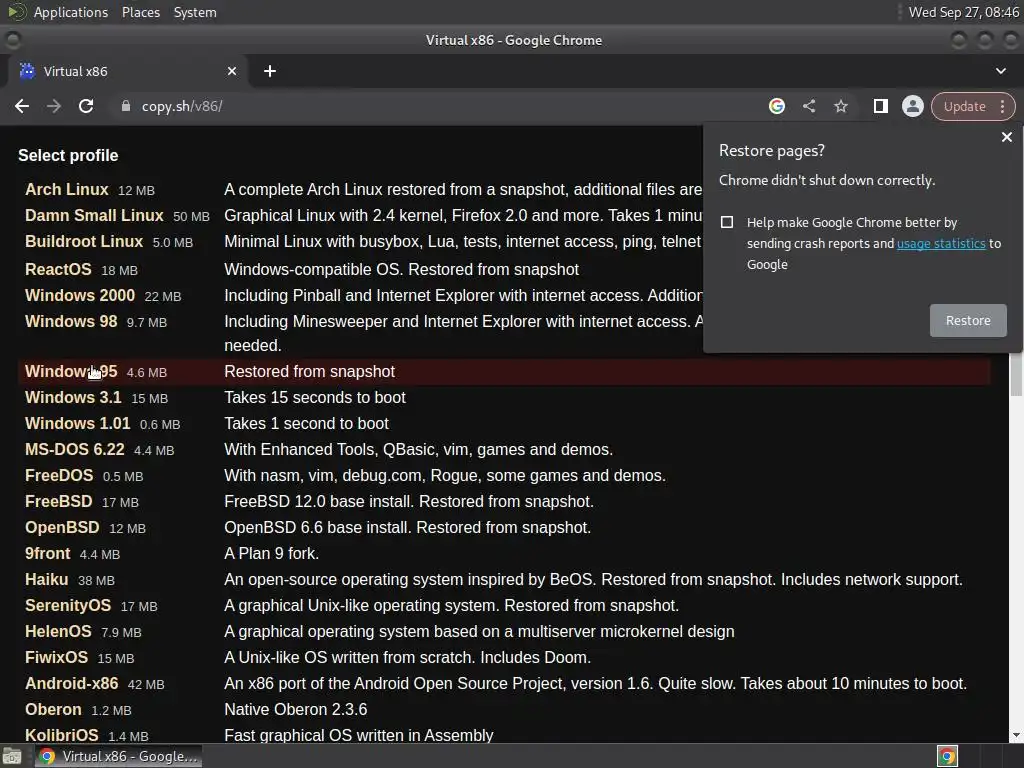Click the scrollbar down arrow
The width and height of the screenshot is (1024, 768).
pyautogui.click(x=1016, y=735)
